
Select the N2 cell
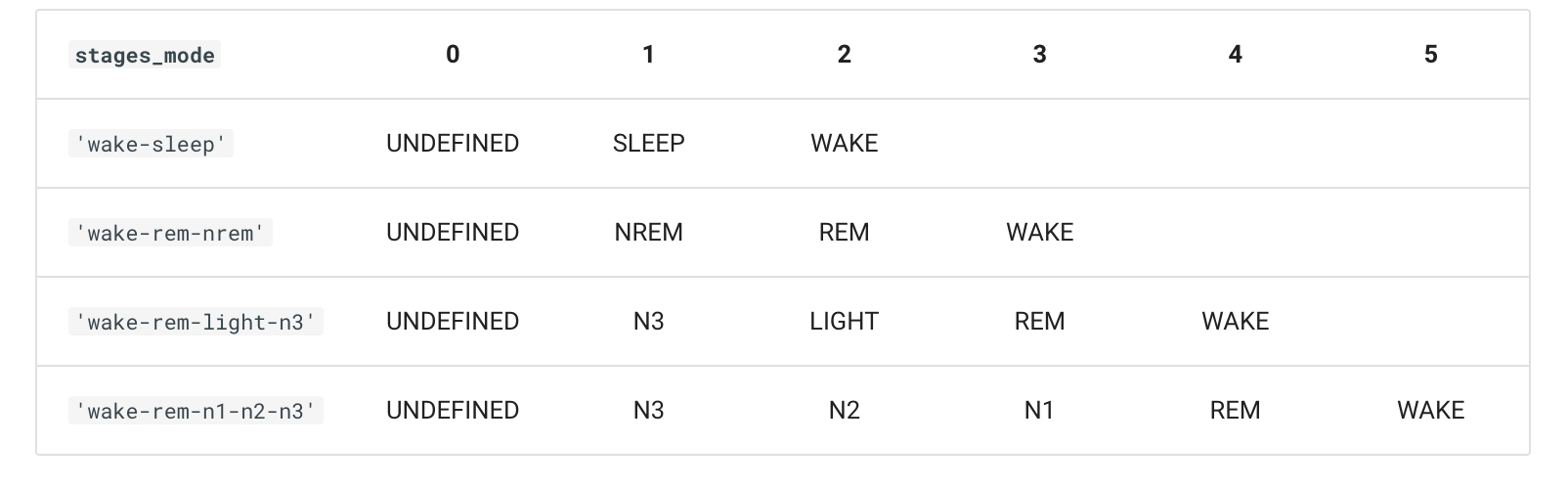pyautogui.click(x=844, y=411)
